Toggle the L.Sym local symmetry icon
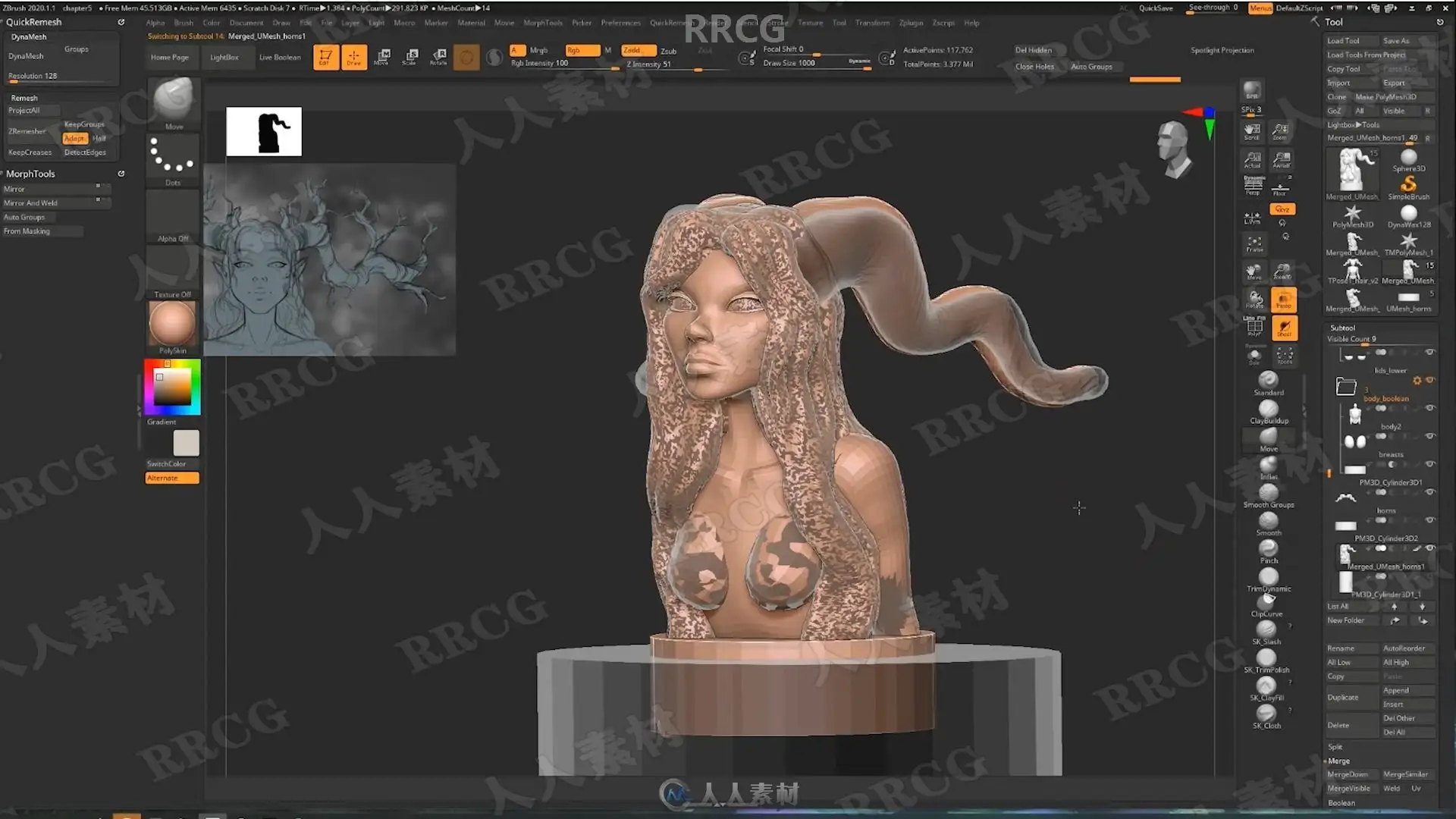The height and width of the screenshot is (819, 1456). pos(1252,218)
